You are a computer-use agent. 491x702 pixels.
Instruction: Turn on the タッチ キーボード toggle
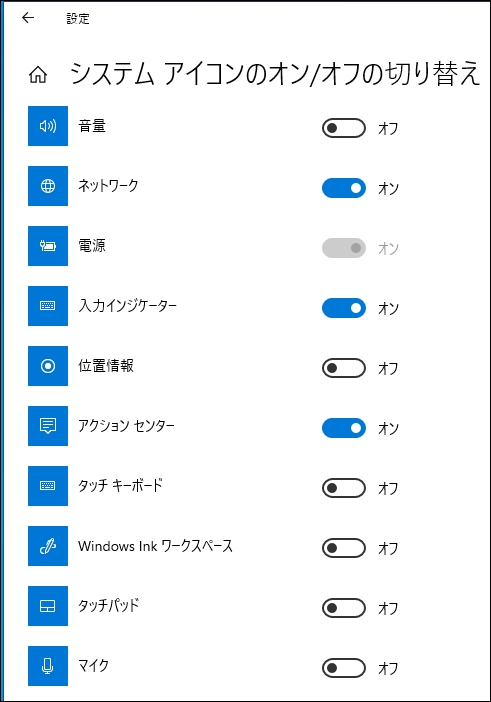(344, 488)
